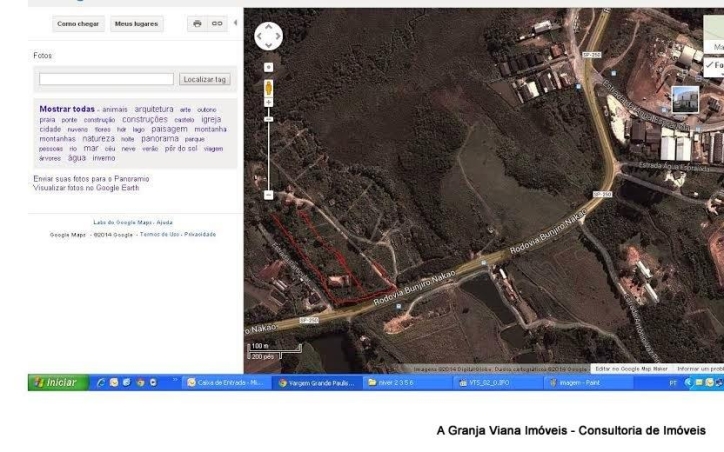Switch to Vargem Grande Paulista Chrome window
724x452 pixels.
click(x=317, y=383)
